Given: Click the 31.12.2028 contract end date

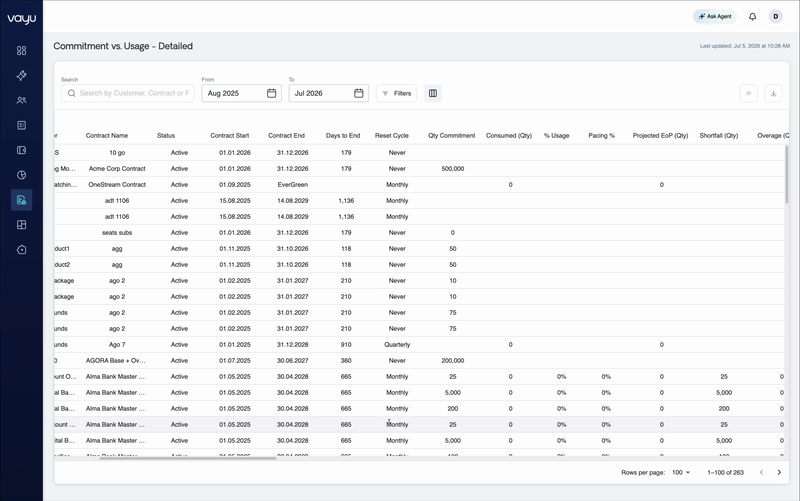Looking at the screenshot, I should tap(292, 344).
